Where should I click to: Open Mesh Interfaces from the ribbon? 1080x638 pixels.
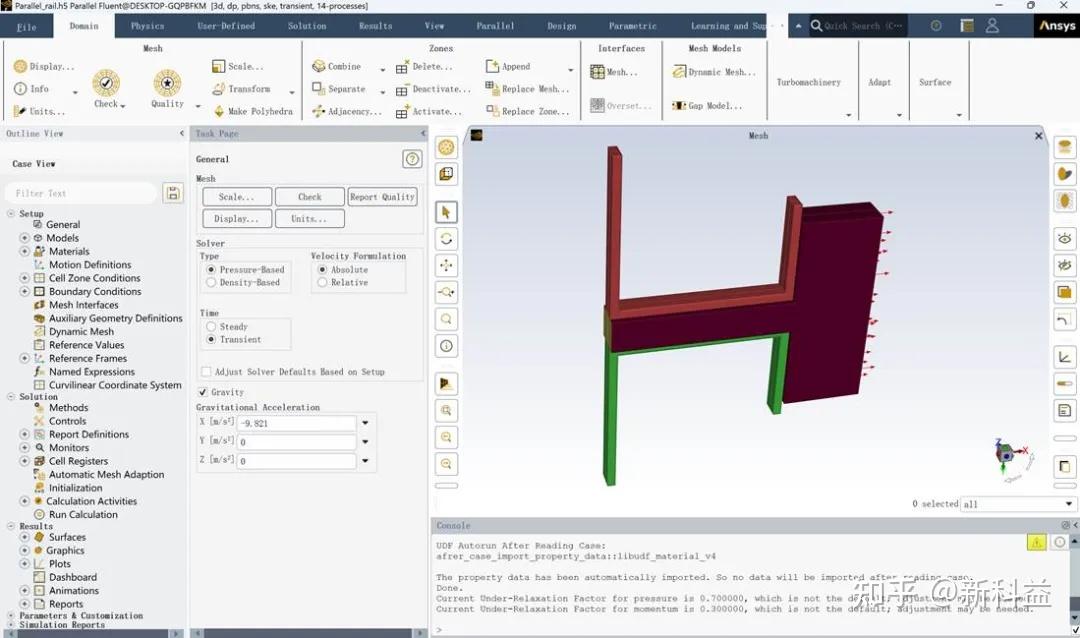tap(614, 72)
